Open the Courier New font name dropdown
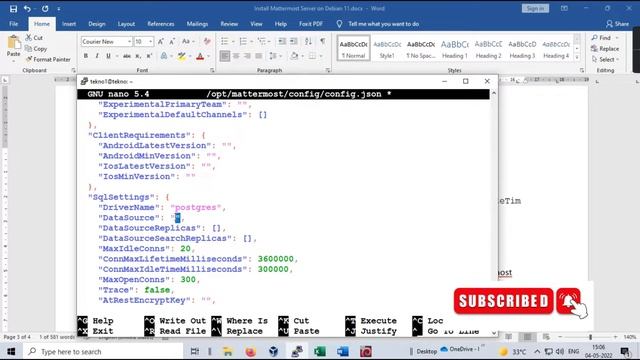The height and width of the screenshot is (360, 640). click(129, 42)
